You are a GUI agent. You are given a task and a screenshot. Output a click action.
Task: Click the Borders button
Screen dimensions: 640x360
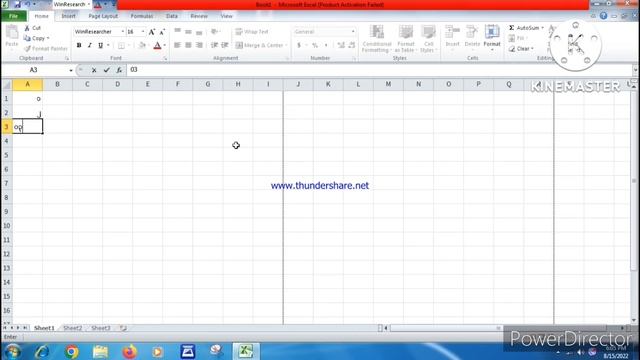[x=121, y=45]
